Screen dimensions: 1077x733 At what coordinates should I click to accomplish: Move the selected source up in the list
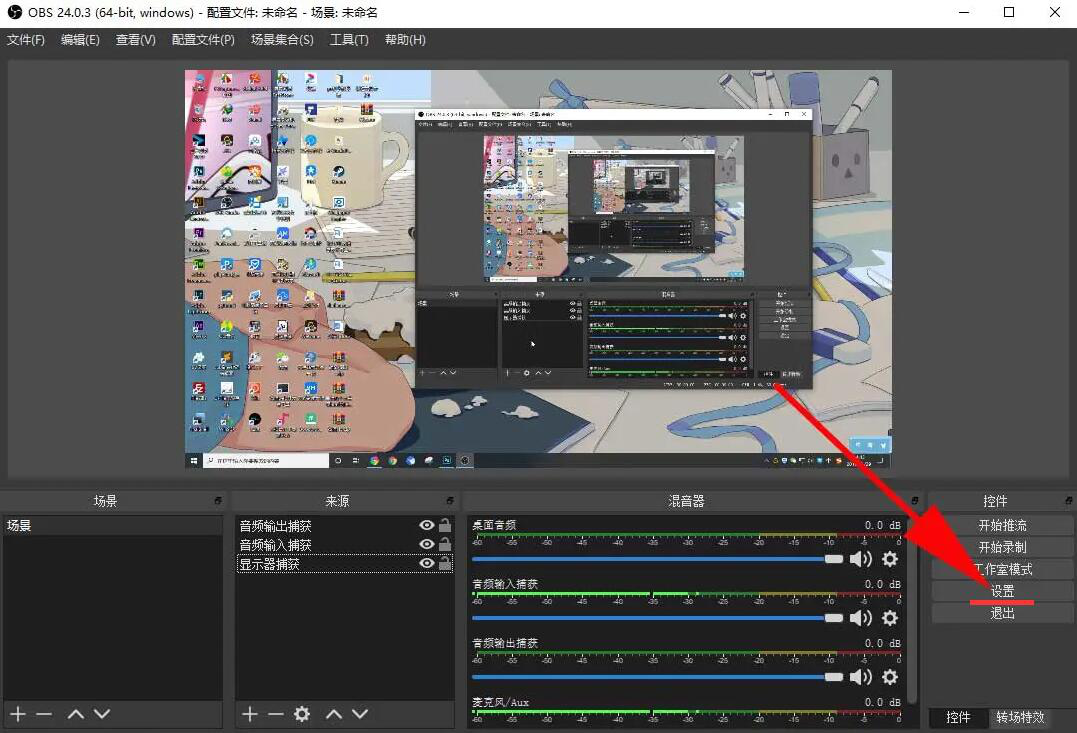[334, 714]
